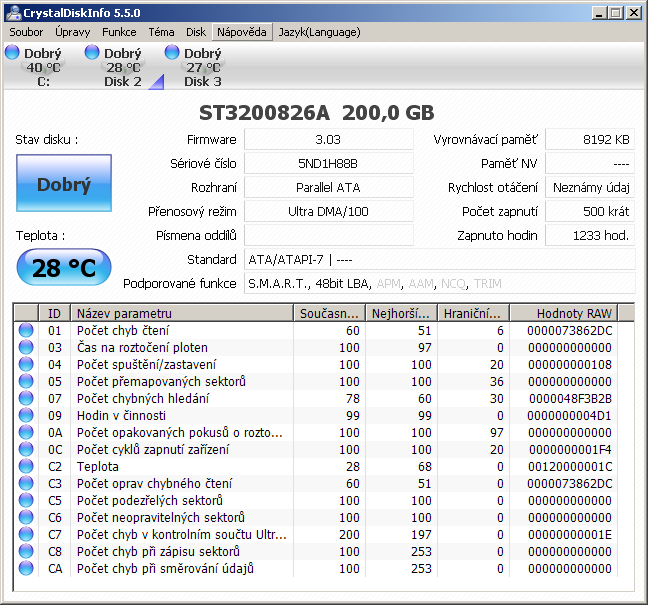Click the empty Písmena oddílů field
Image resolution: width=648 pixels, height=605 pixels.
pyautogui.click(x=329, y=236)
